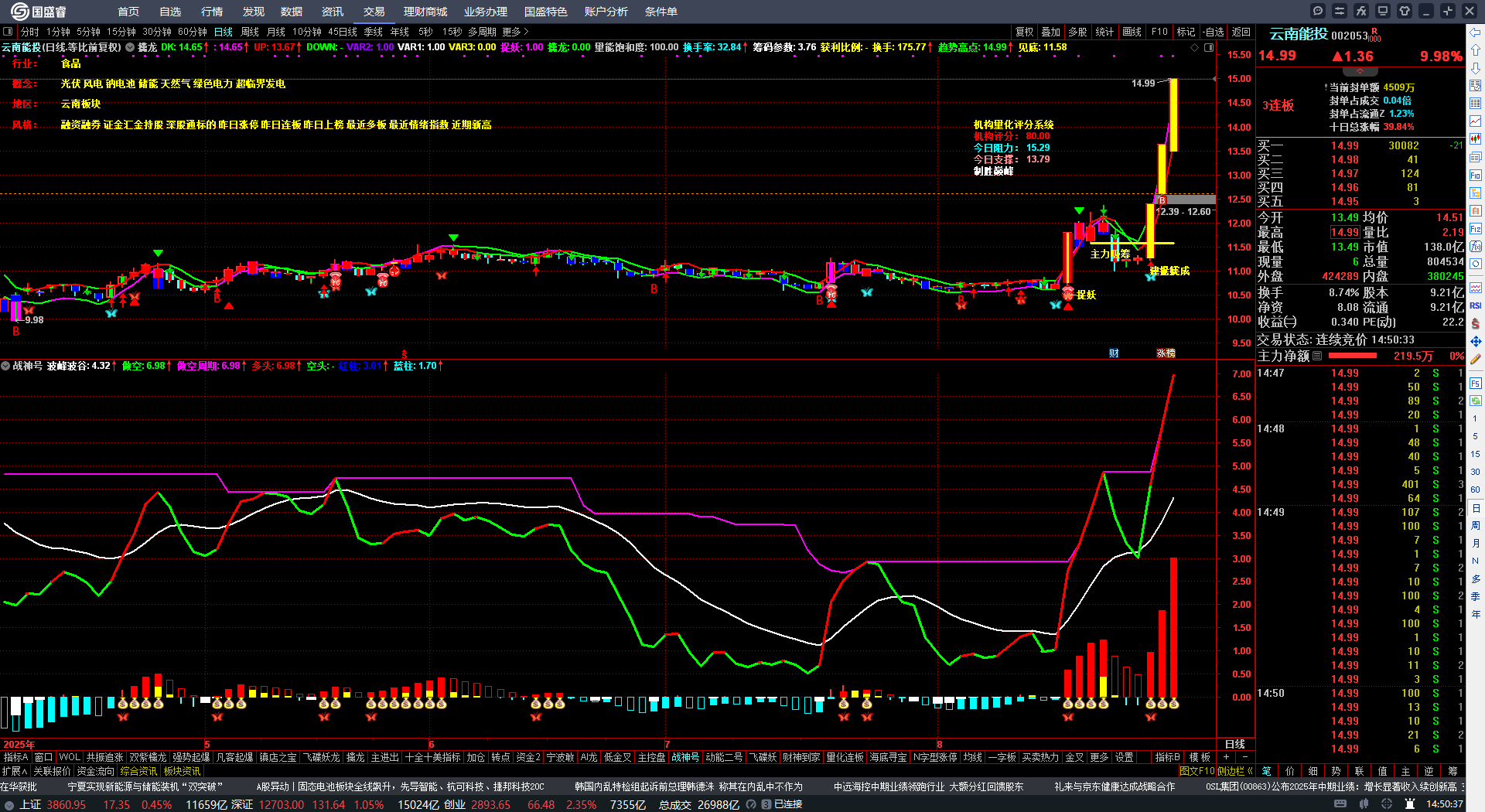Image resolution: width=1485 pixels, height=812 pixels.
Task: Open the F12 icon in right sidebar
Action: tap(1476, 229)
